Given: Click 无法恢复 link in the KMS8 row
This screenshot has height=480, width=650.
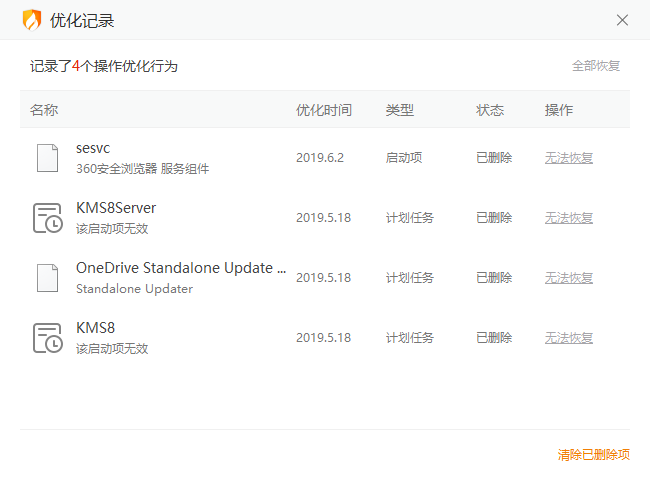Looking at the screenshot, I should tap(568, 338).
